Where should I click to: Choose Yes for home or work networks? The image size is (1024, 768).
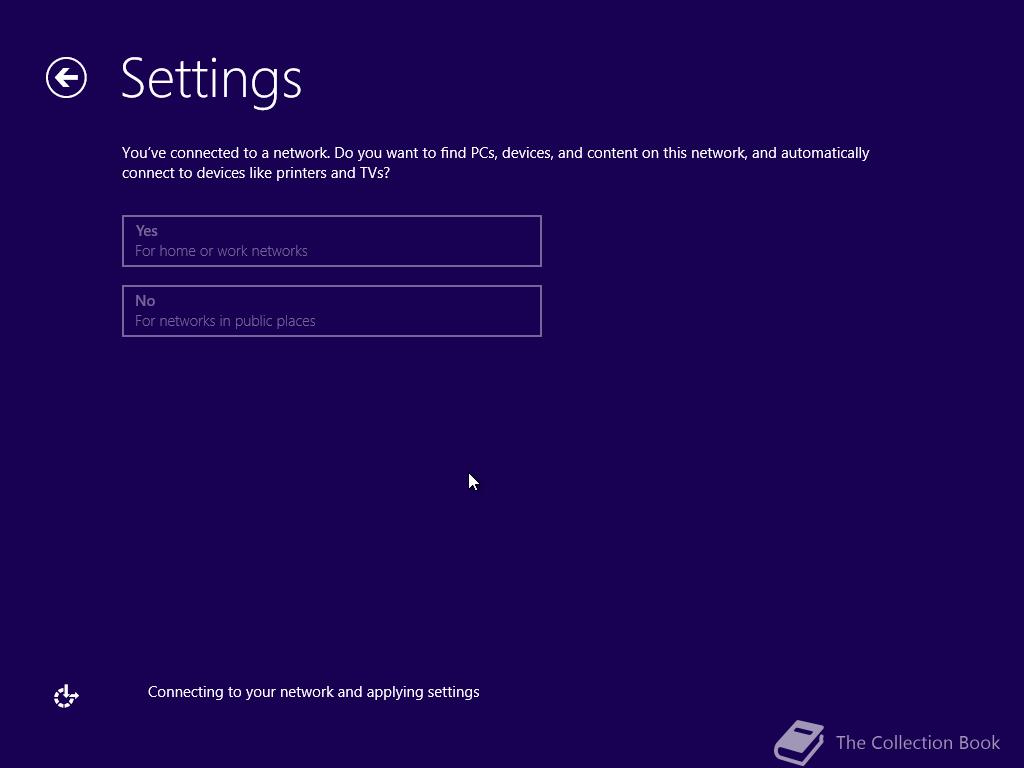tap(332, 241)
